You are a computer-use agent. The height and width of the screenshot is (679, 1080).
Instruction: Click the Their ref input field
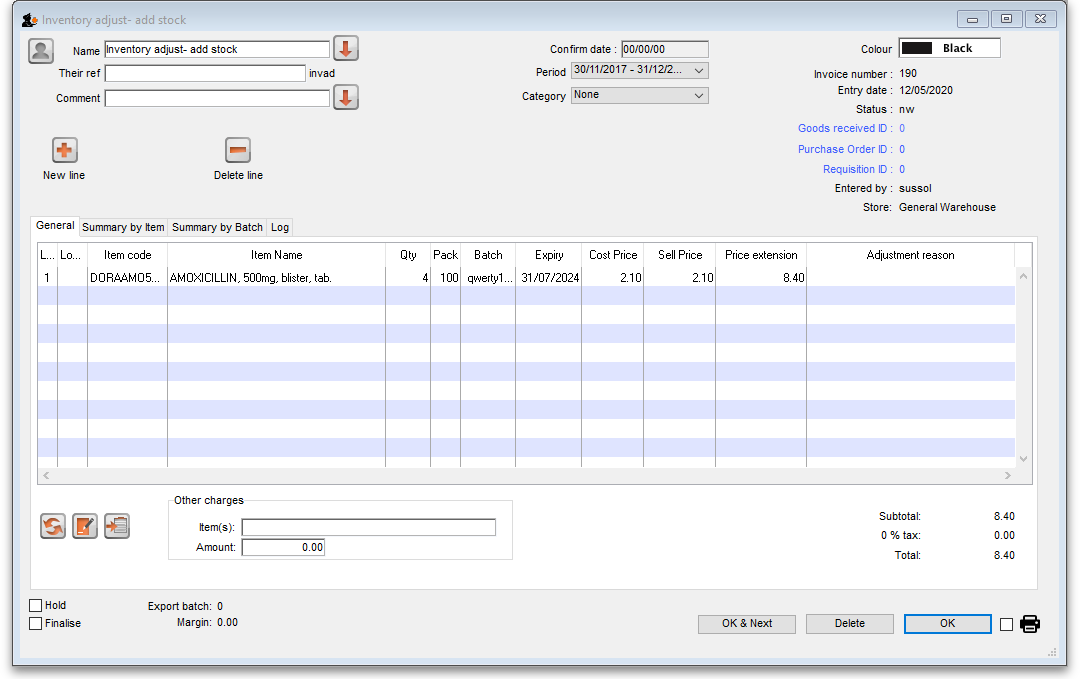tap(205, 73)
